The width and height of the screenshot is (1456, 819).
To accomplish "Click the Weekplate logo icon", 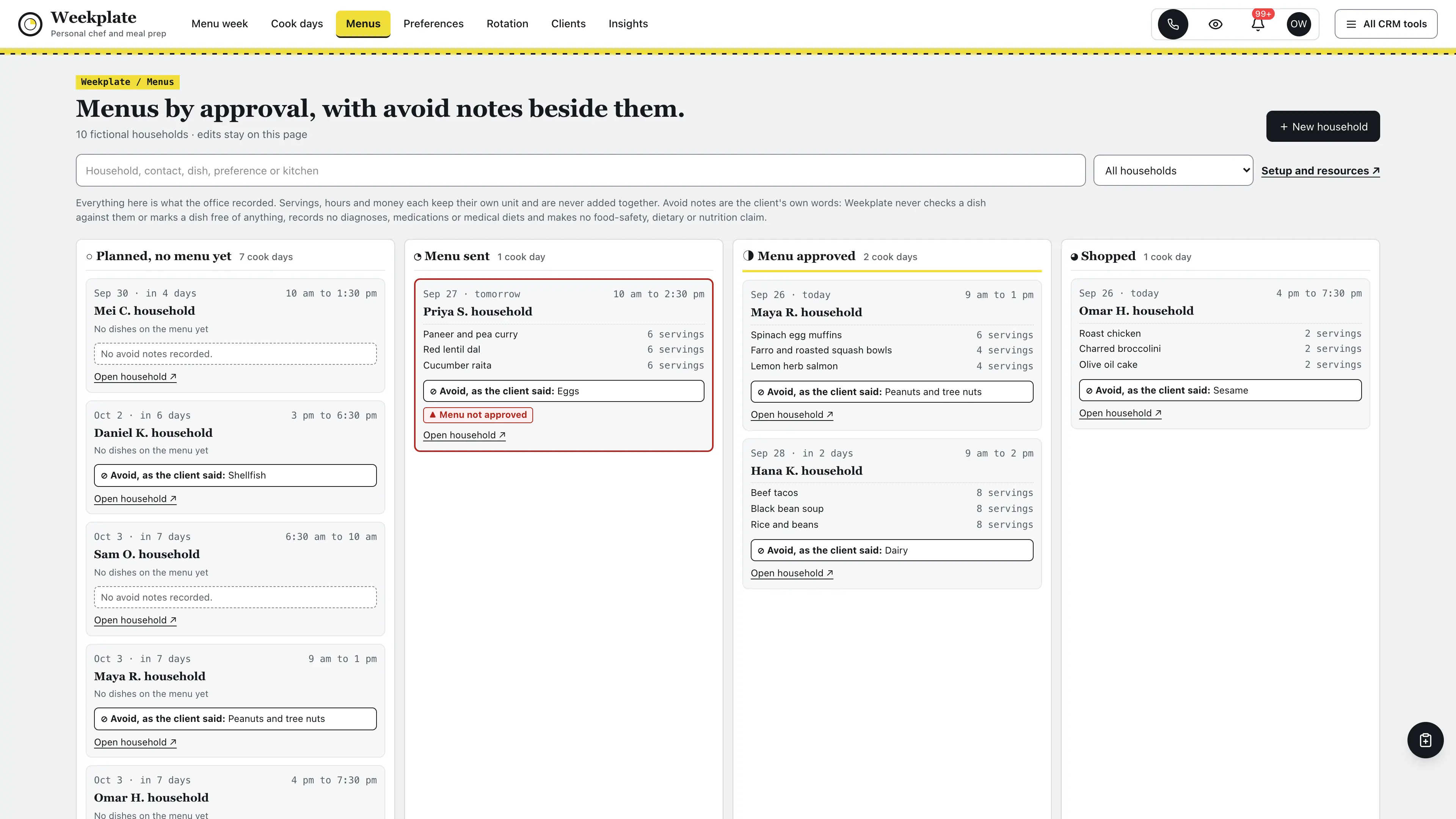I will pos(30,24).
